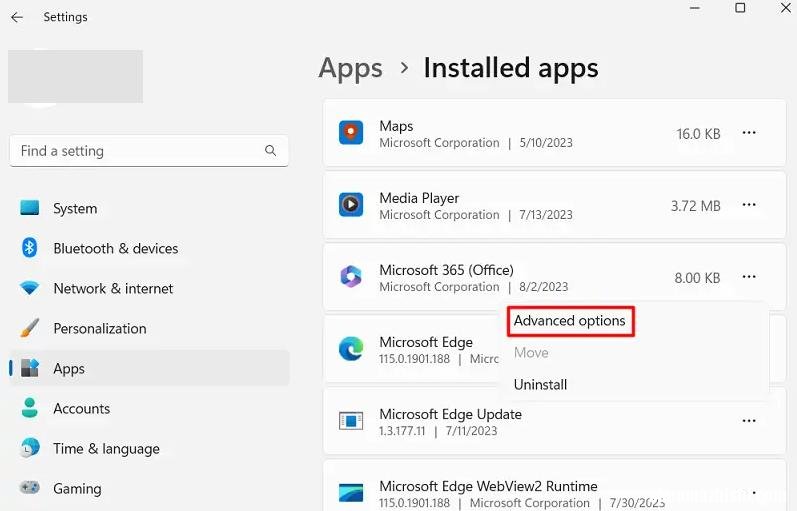Viewport: 797px width, 511px height.
Task: Click the Network Wi-Fi icon
Action: pyautogui.click(x=29, y=288)
